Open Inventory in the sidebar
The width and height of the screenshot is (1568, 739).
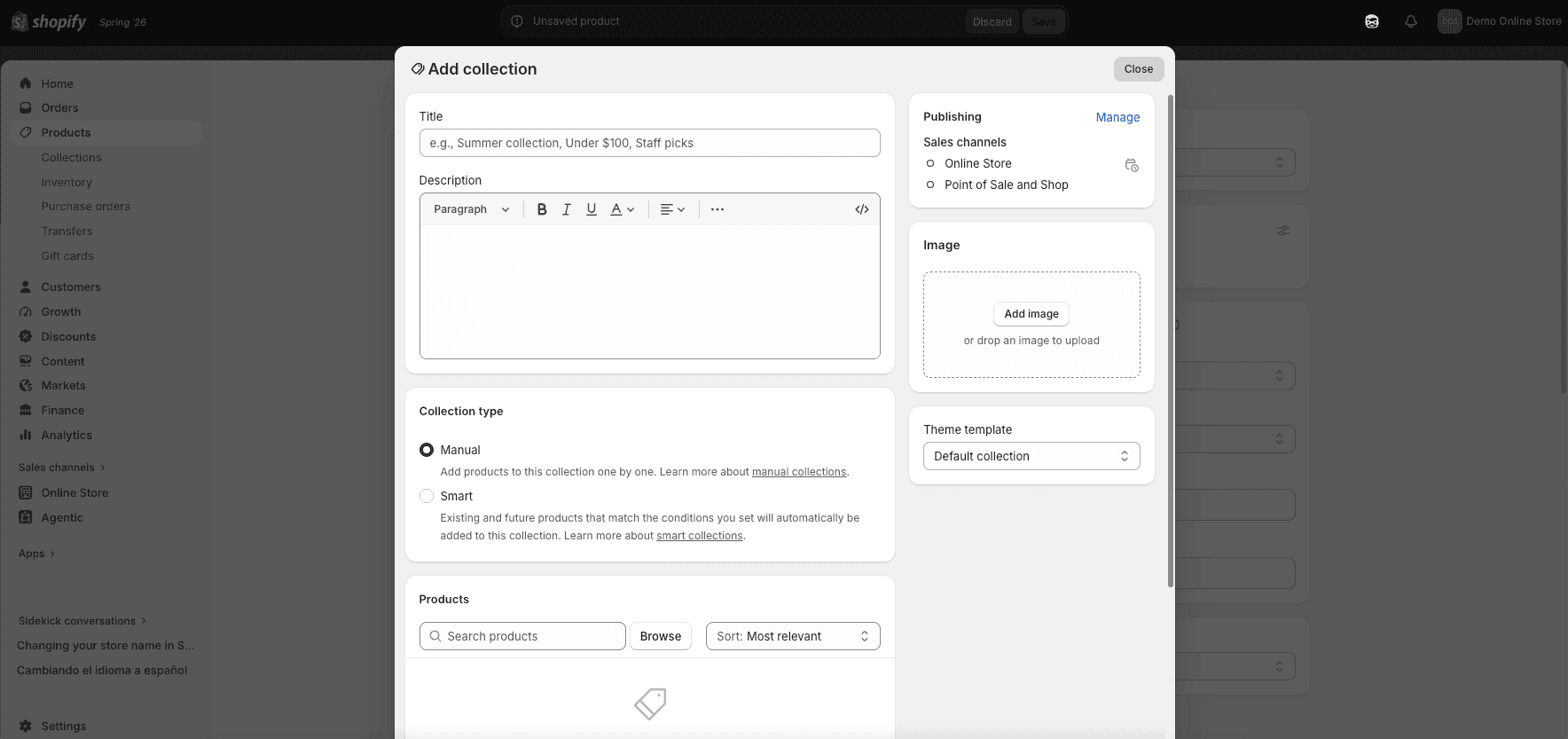click(x=67, y=182)
